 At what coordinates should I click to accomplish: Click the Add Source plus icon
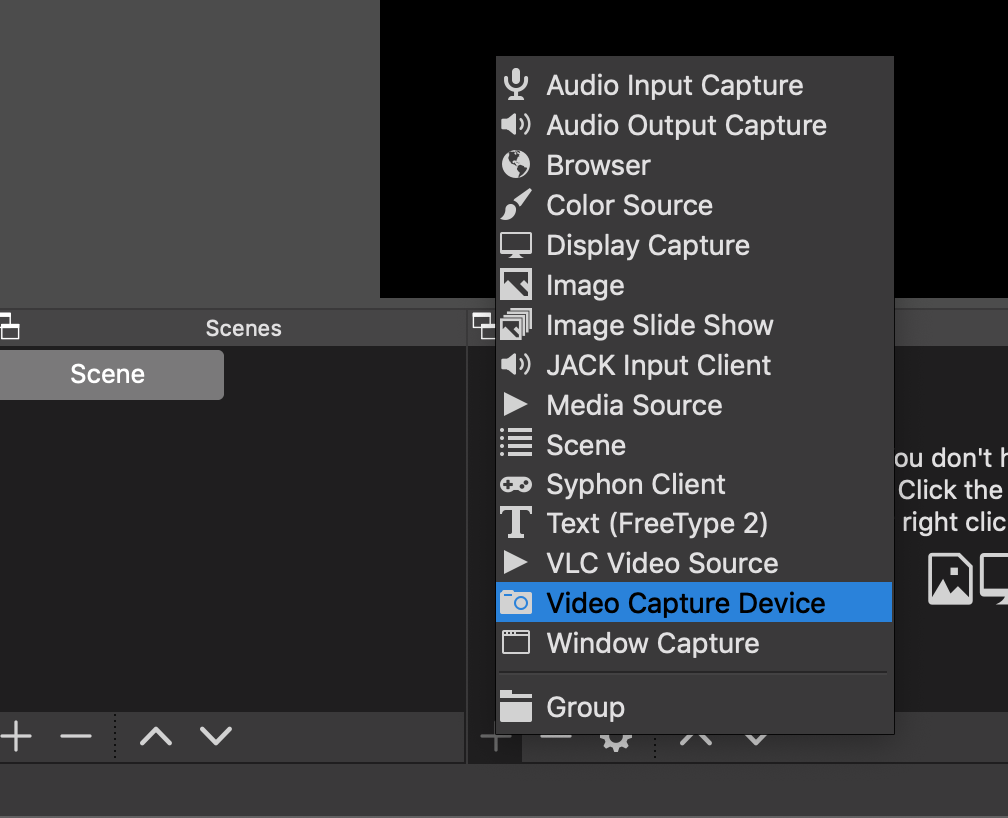pyautogui.click(x=496, y=737)
